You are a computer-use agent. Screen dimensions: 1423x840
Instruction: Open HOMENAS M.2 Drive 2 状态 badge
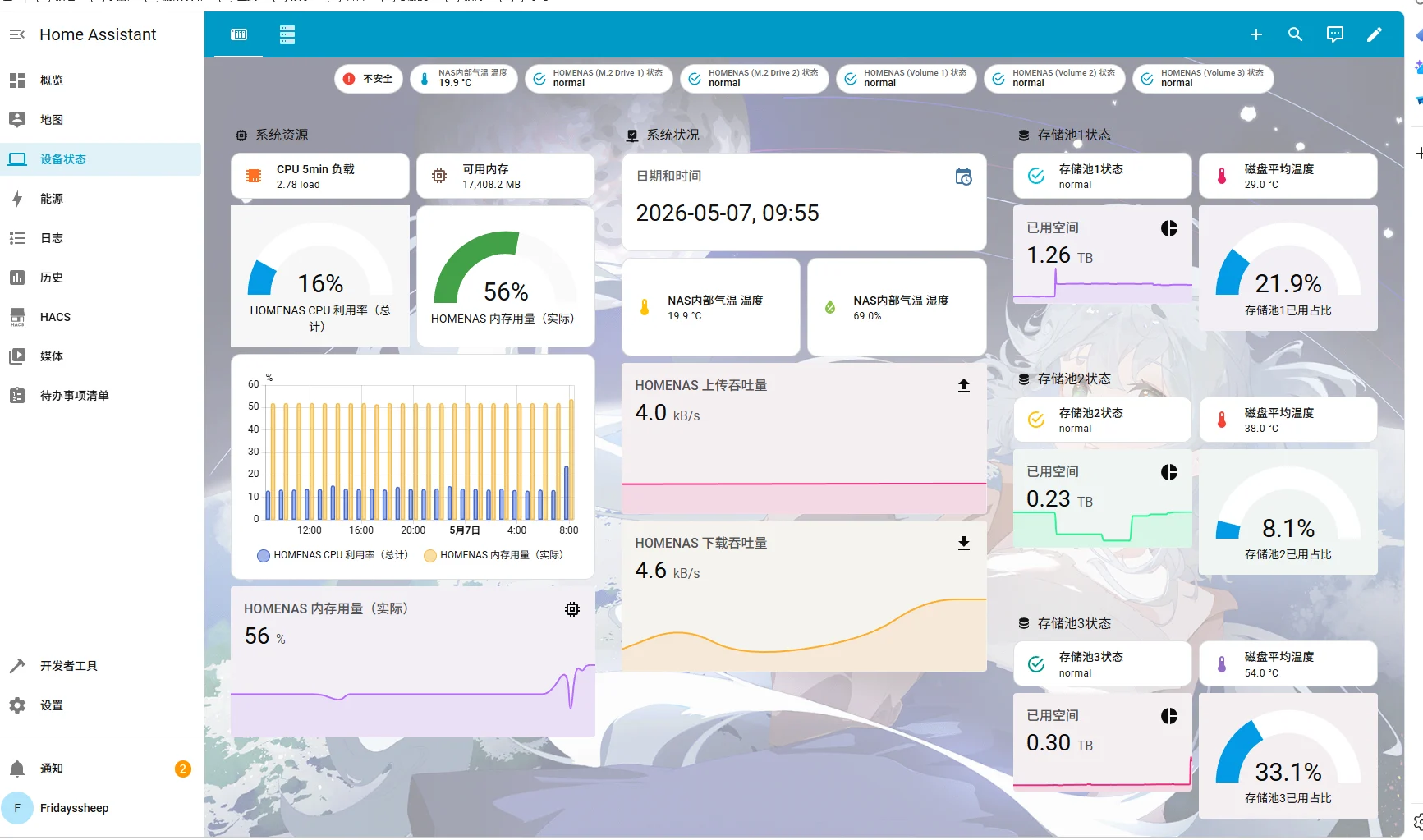tap(755, 79)
